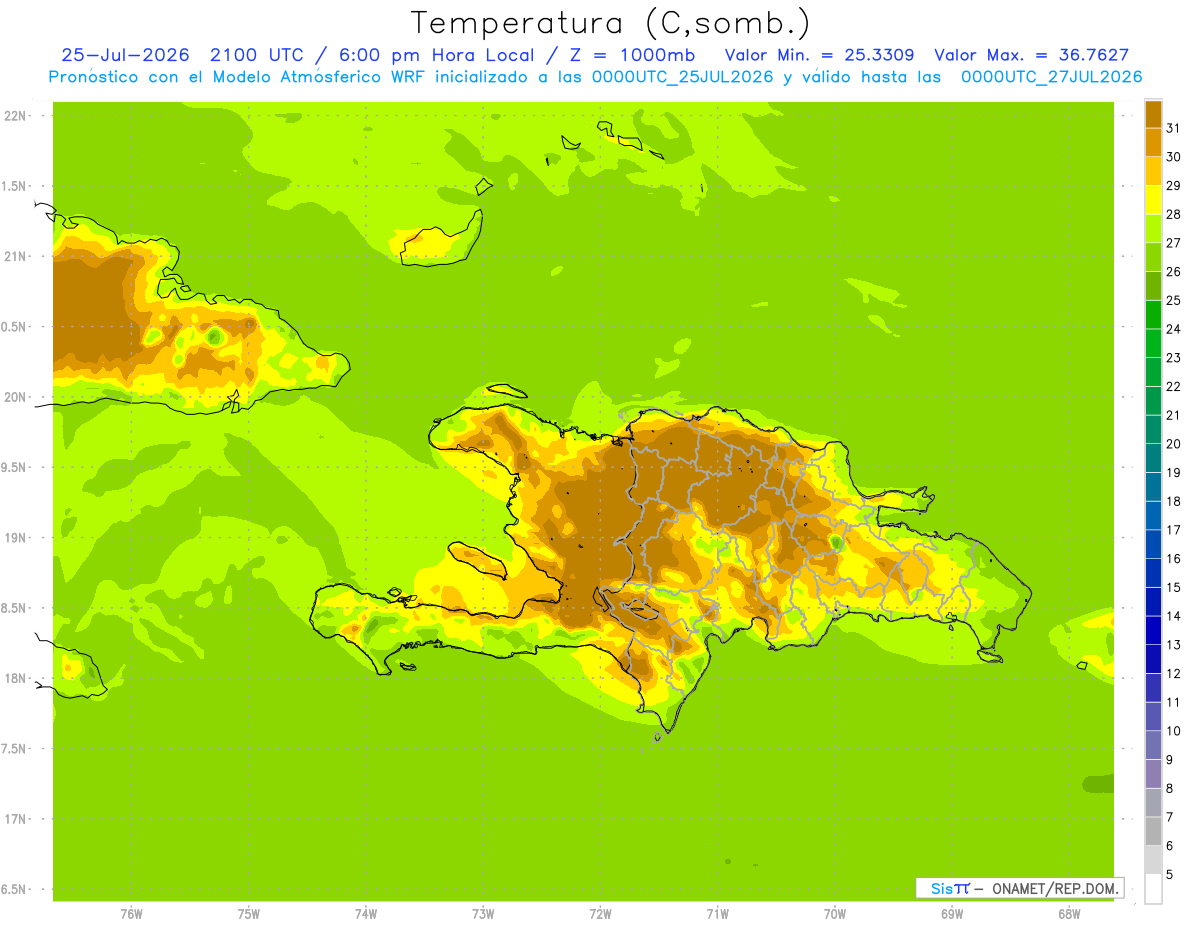The height and width of the screenshot is (927, 1200).
Task: Click legend value '22'
Action: [x=1174, y=387]
